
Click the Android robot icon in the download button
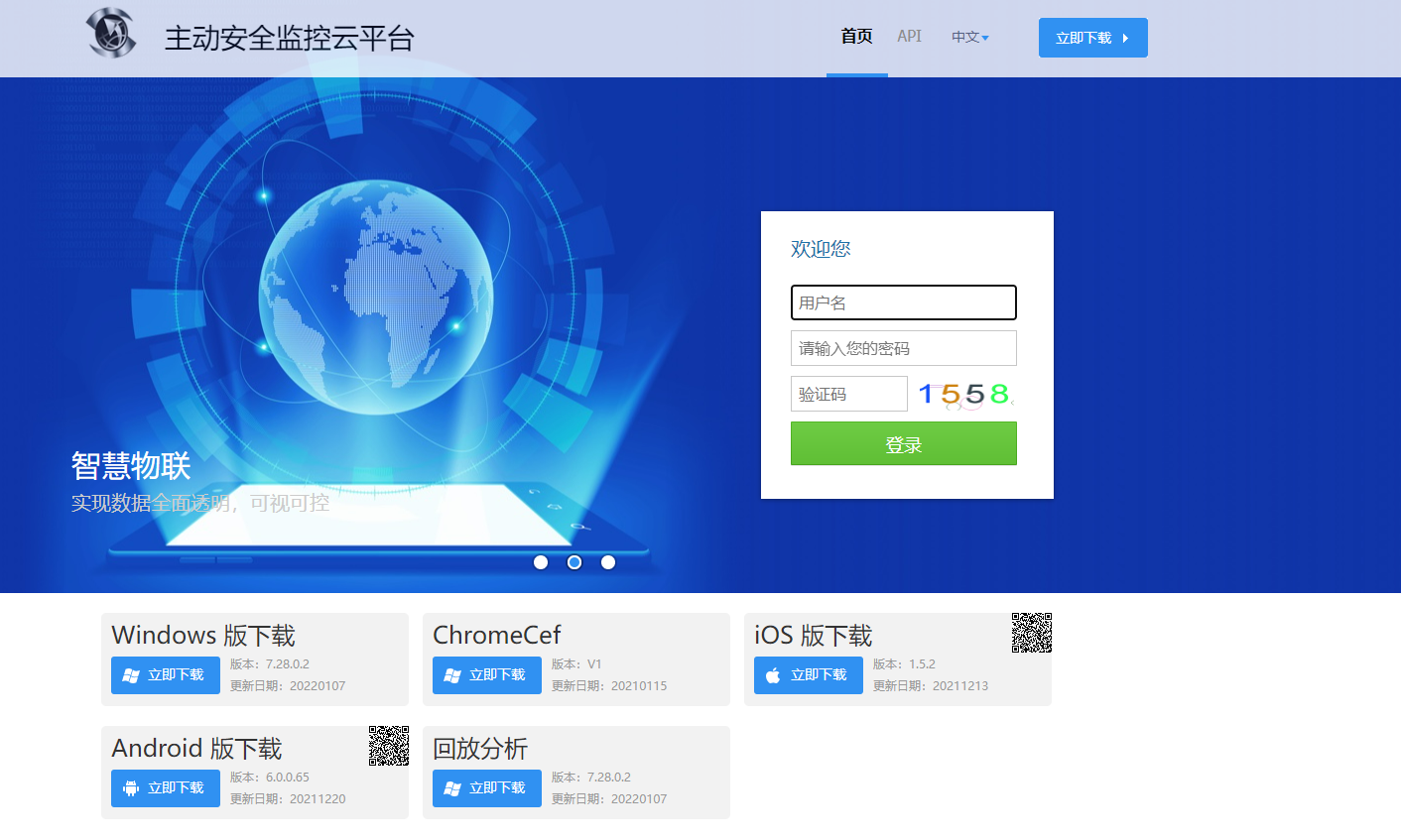131,788
